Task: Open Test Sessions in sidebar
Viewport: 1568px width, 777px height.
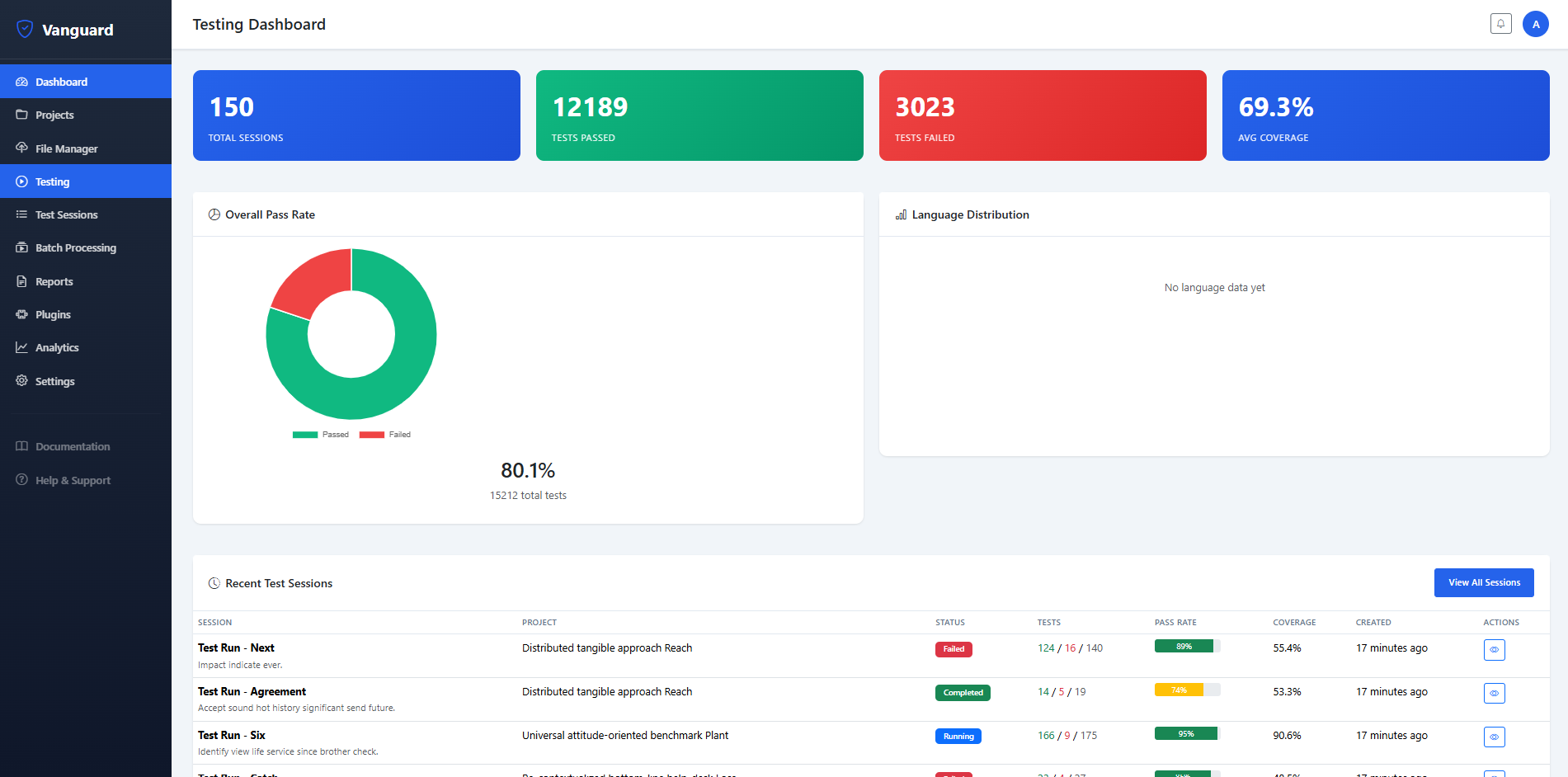Action: click(x=66, y=214)
